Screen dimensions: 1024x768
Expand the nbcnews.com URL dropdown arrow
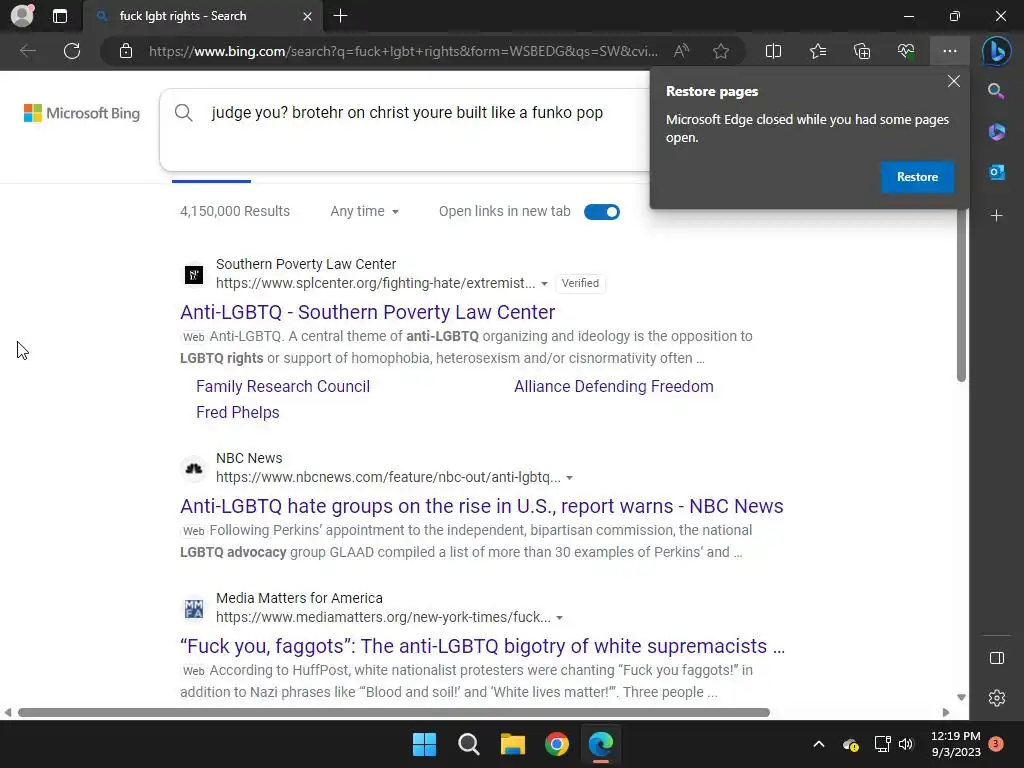(569, 477)
